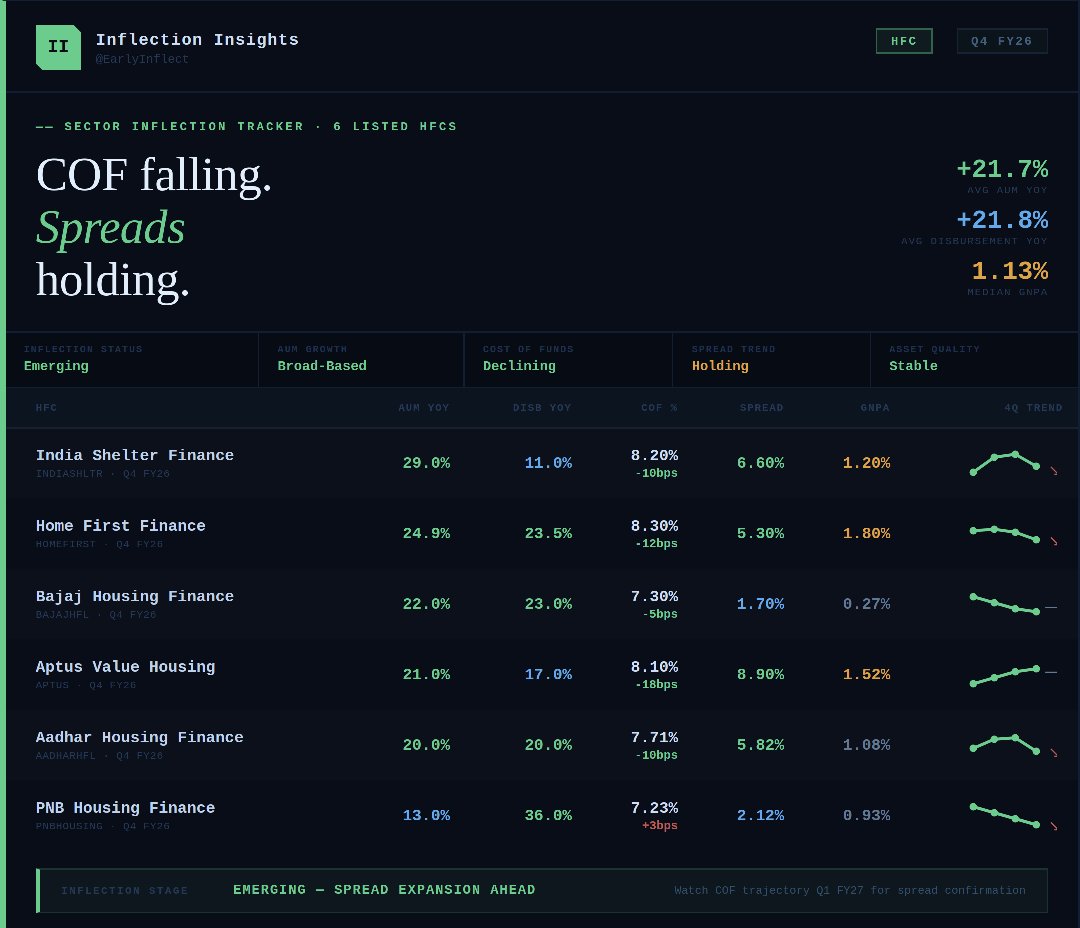The width and height of the screenshot is (1080, 928).
Task: Click India Shelter red down-arrow indicator
Action: 1053,471
